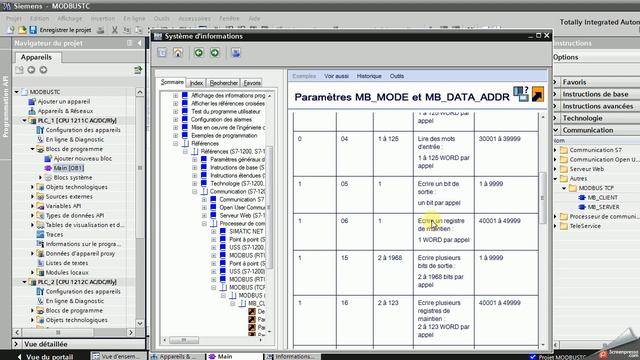
Task: Expand Blocs système node
Action: click(x=40, y=178)
